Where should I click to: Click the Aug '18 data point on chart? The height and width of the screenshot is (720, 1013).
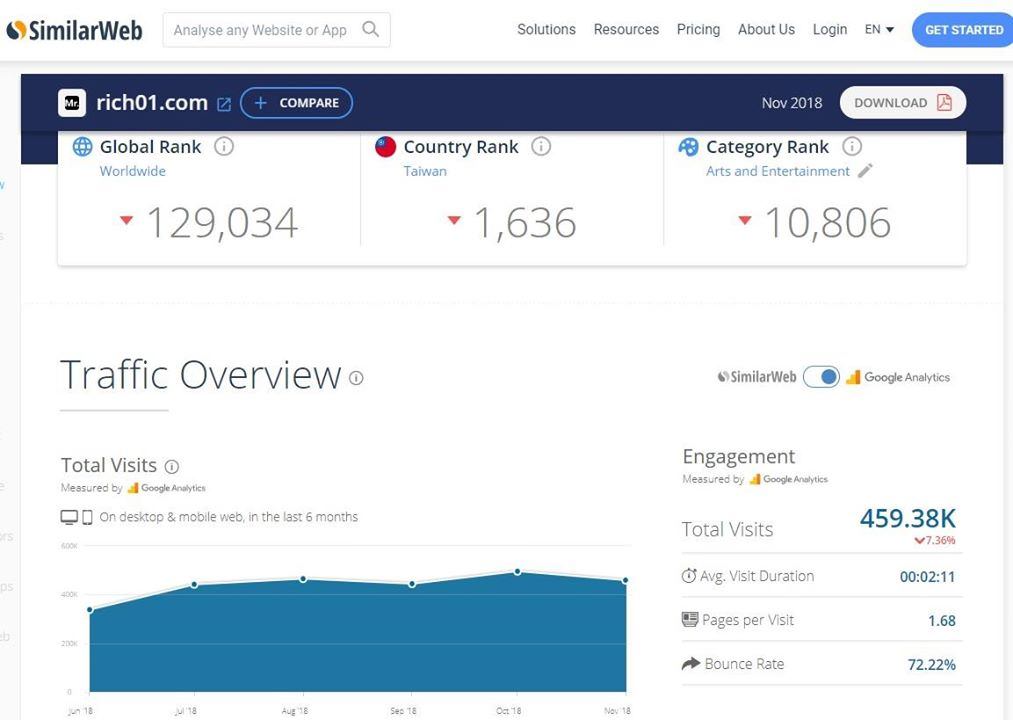[303, 579]
